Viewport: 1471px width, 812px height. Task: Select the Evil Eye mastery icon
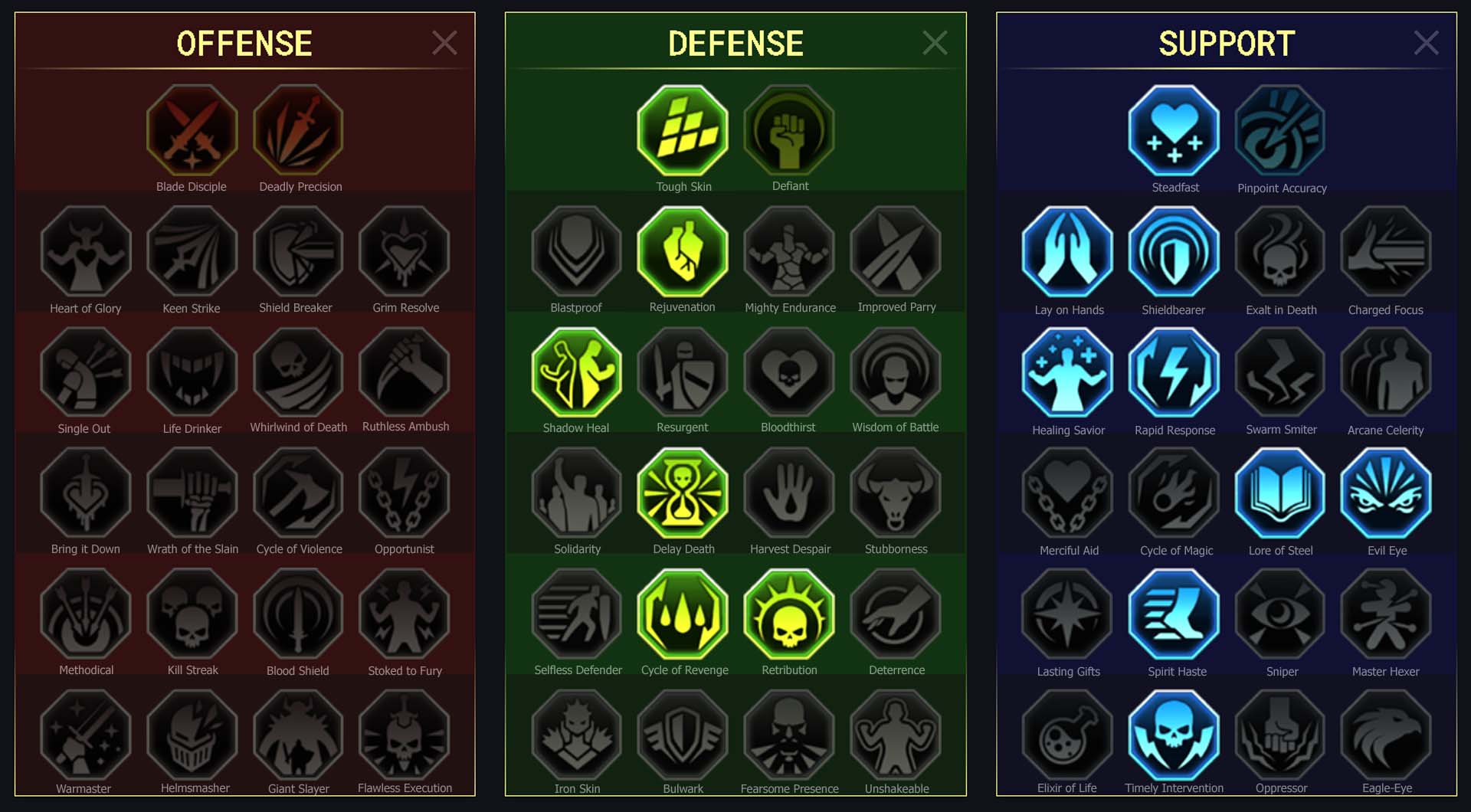click(x=1386, y=493)
